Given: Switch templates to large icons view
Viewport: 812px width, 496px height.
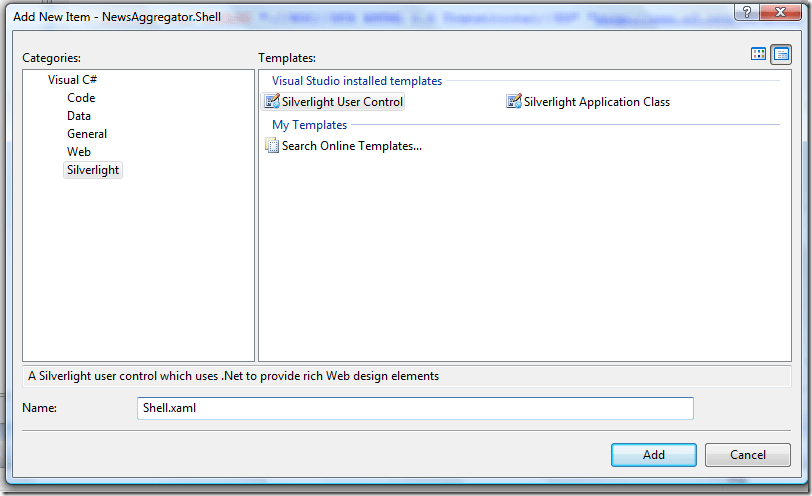Looking at the screenshot, I should point(759,54).
